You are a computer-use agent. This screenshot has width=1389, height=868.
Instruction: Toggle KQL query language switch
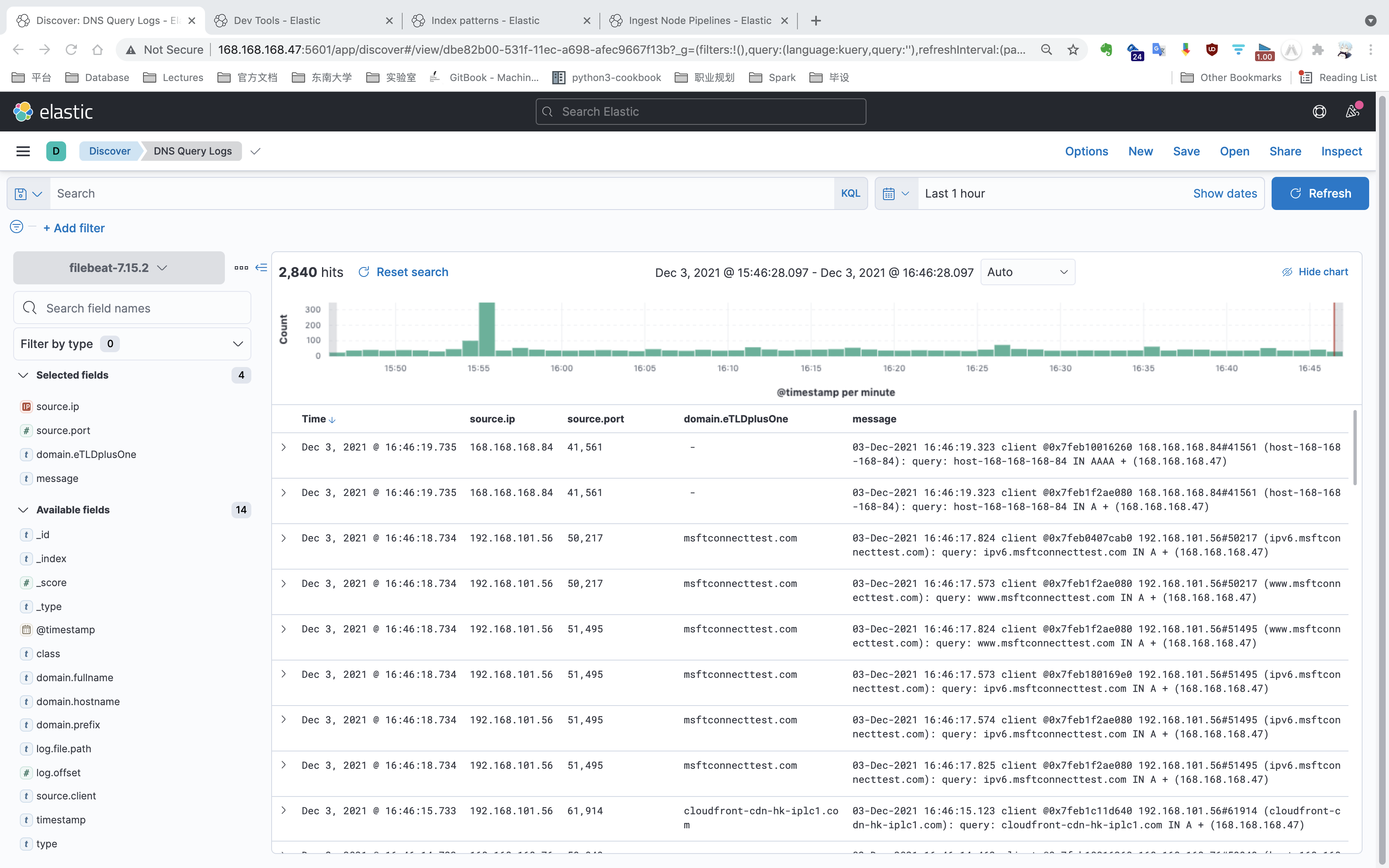click(x=850, y=194)
